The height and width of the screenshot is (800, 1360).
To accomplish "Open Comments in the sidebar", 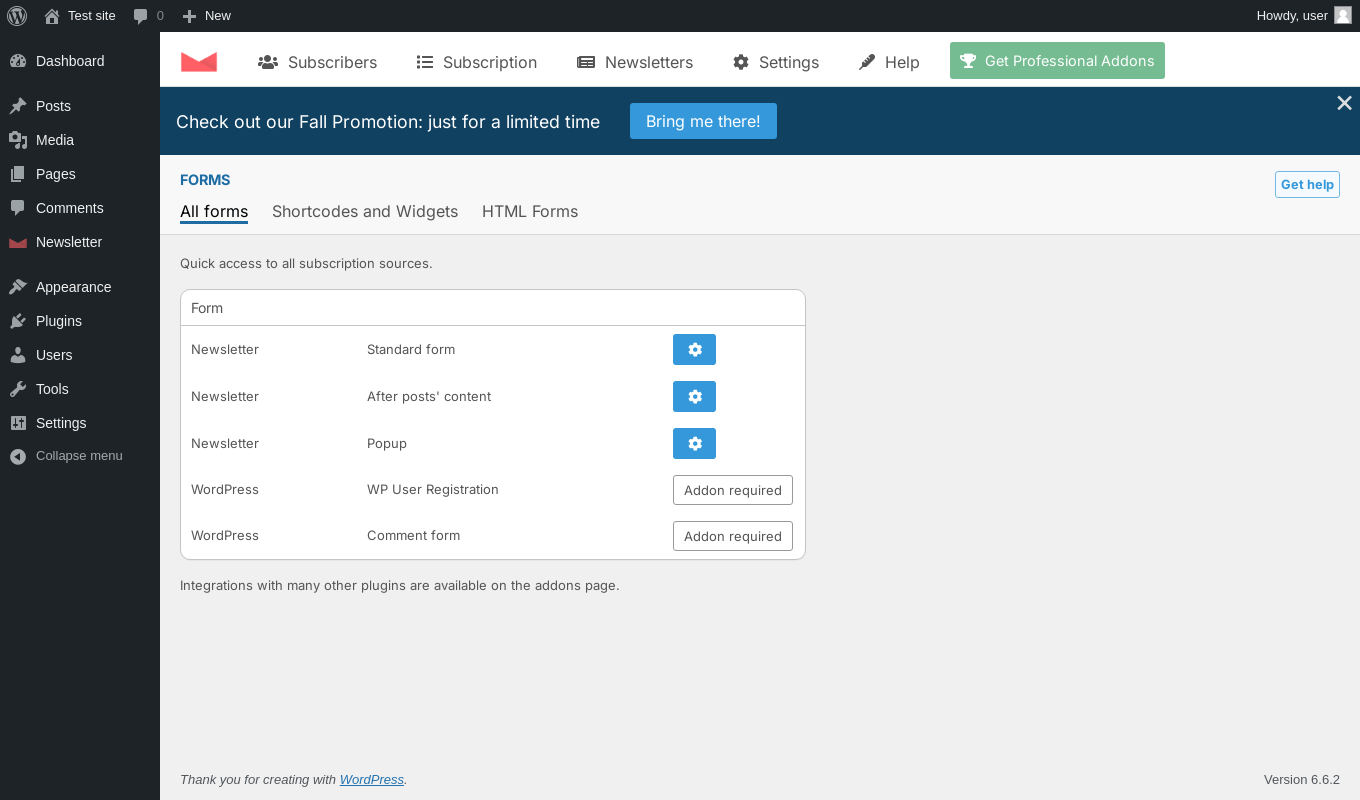I will pos(80,208).
